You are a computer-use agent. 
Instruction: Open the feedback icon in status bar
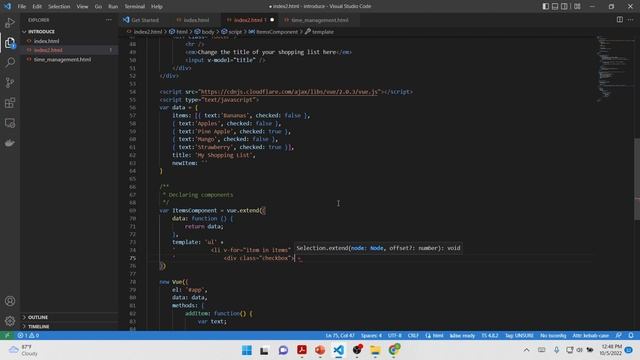coord(619,335)
